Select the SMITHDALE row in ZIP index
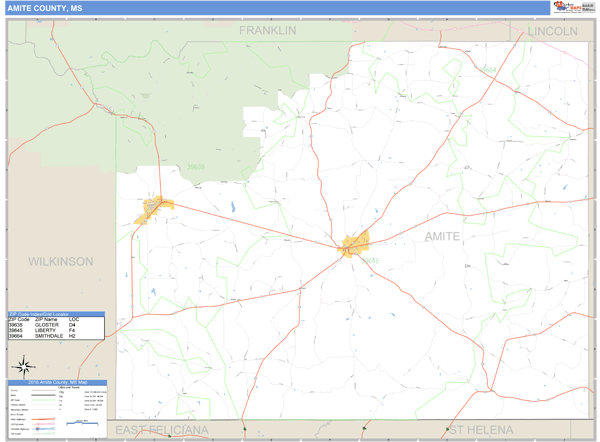The height and width of the screenshot is (442, 600). click(49, 337)
